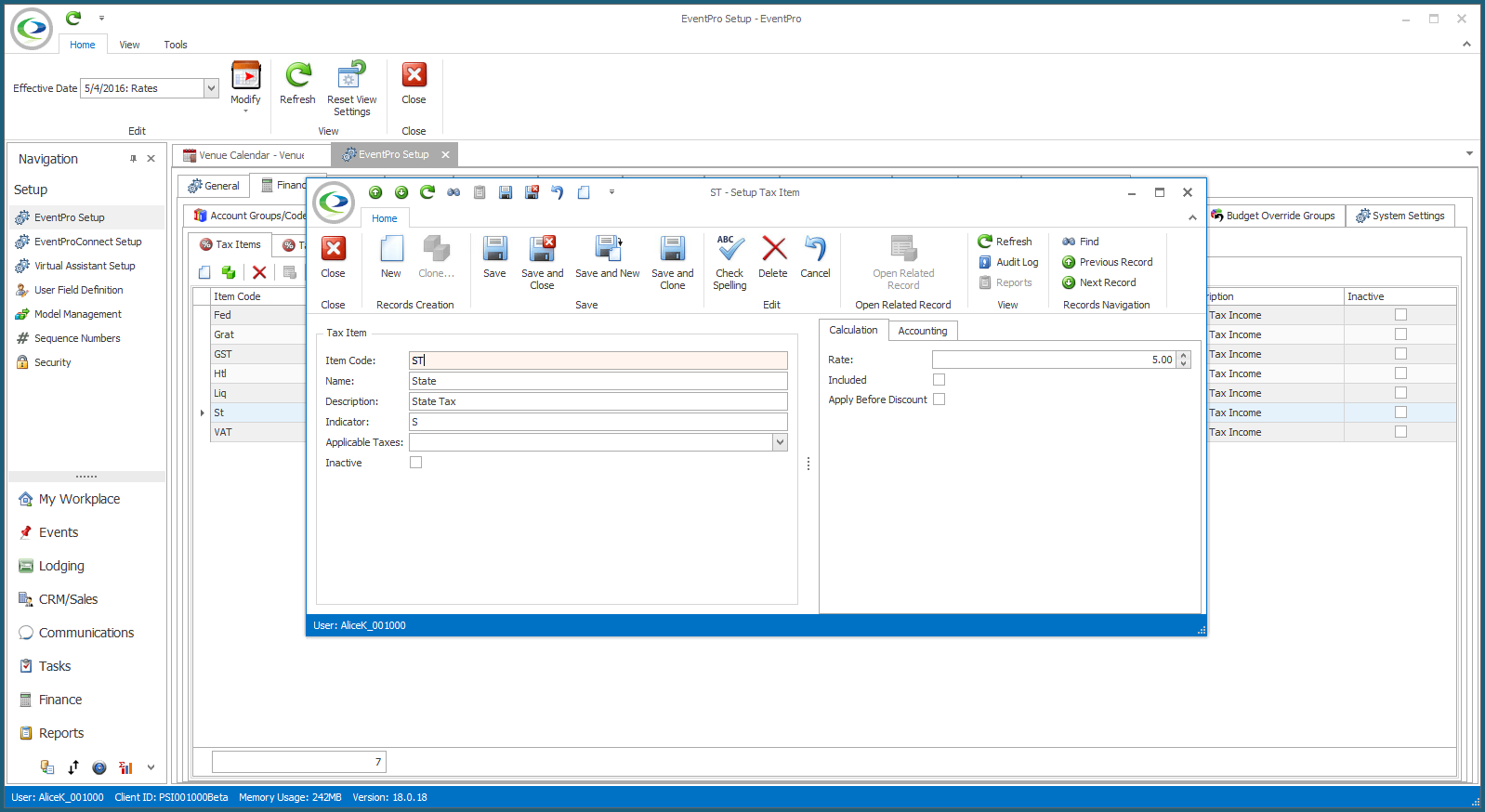Expand the quick access toolbar customize arrow in the dialog
The height and width of the screenshot is (812, 1485).
click(x=611, y=192)
